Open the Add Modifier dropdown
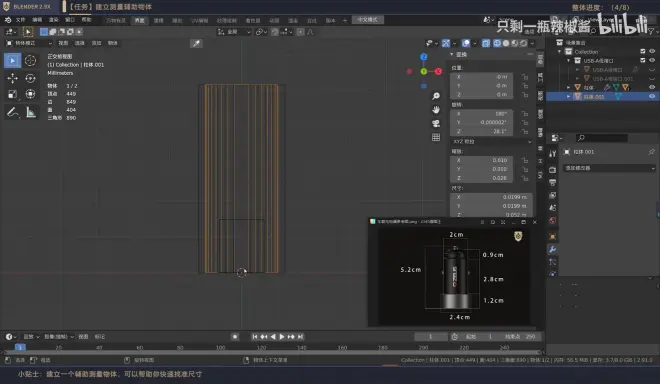Image resolution: width=660 pixels, height=384 pixels. 609,168
